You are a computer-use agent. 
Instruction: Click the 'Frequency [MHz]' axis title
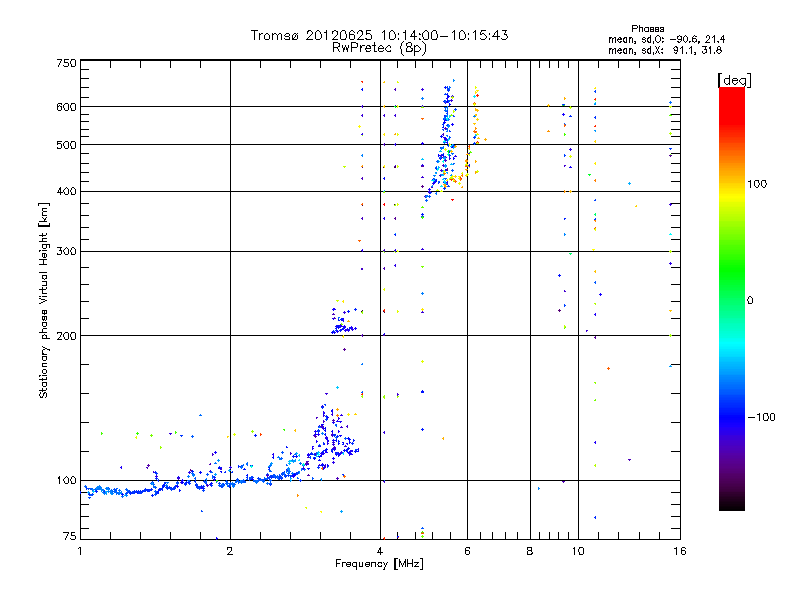[x=379, y=564]
